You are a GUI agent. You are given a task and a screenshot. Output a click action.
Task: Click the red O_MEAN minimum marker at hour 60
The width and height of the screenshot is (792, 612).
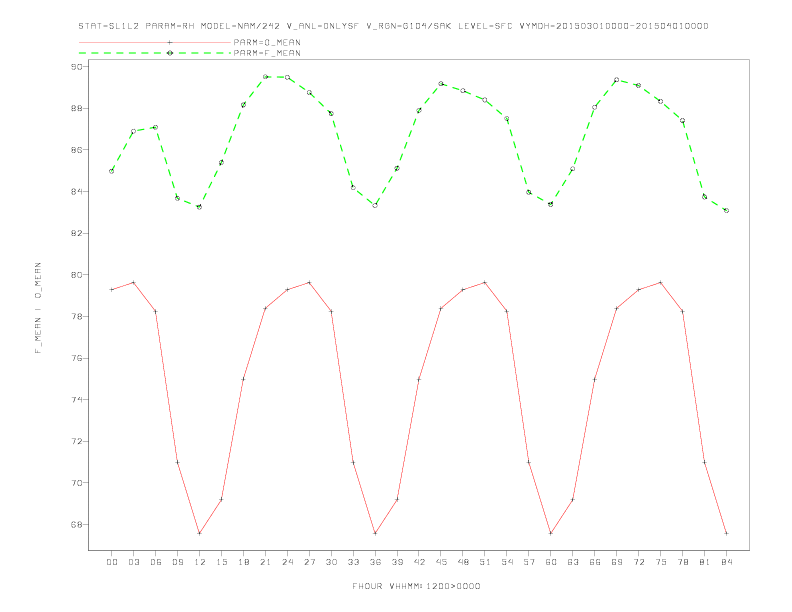coord(551,533)
